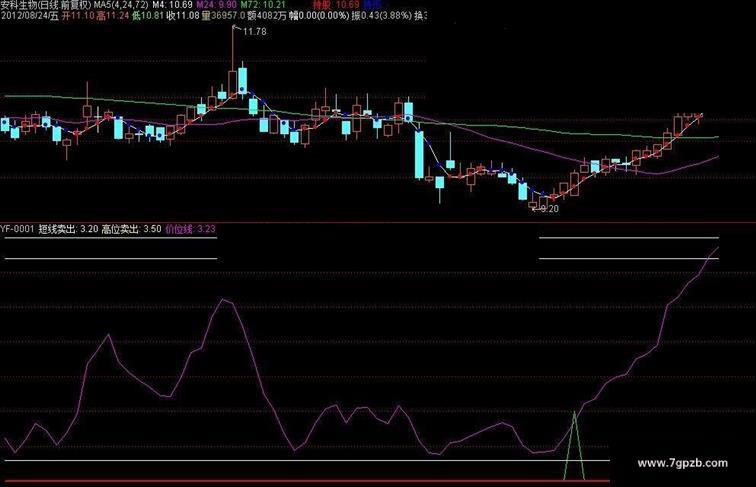Click the purple 价位线: 3.23 value
Screen dimensions: 756x487
190,229
